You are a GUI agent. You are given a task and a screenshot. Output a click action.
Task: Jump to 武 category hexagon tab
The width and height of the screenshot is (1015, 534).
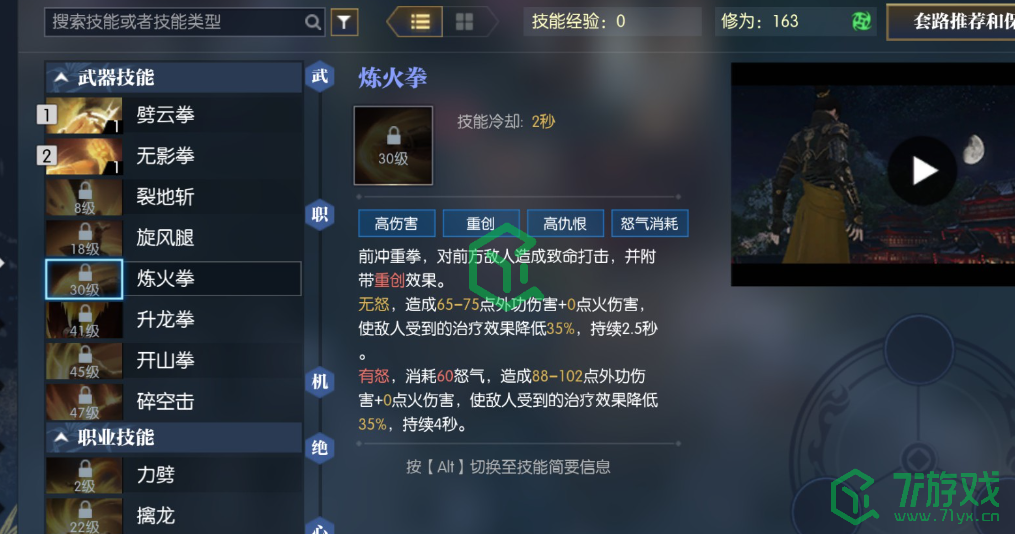[320, 76]
